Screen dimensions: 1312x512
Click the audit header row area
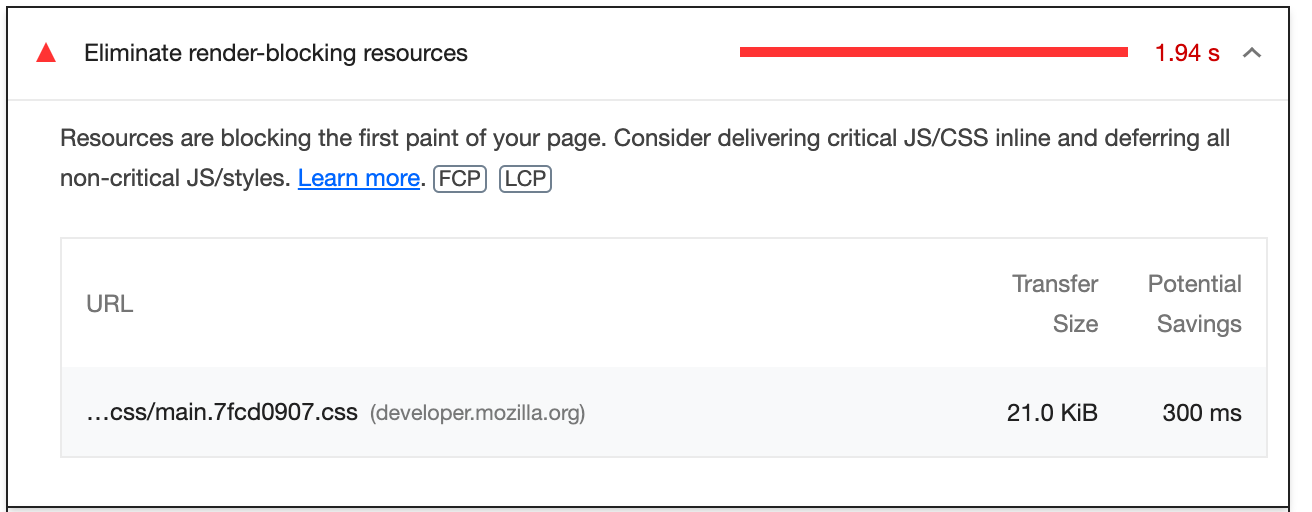pos(648,54)
